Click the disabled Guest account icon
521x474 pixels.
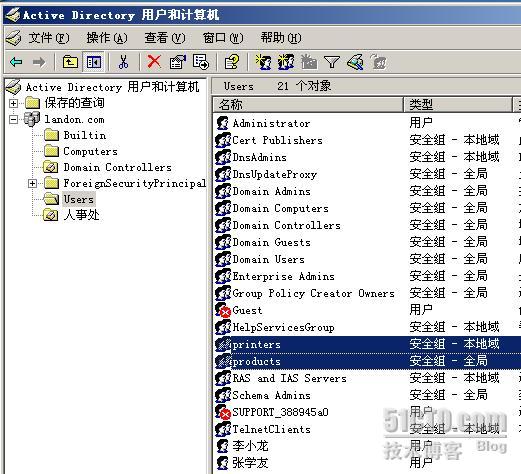coord(223,310)
